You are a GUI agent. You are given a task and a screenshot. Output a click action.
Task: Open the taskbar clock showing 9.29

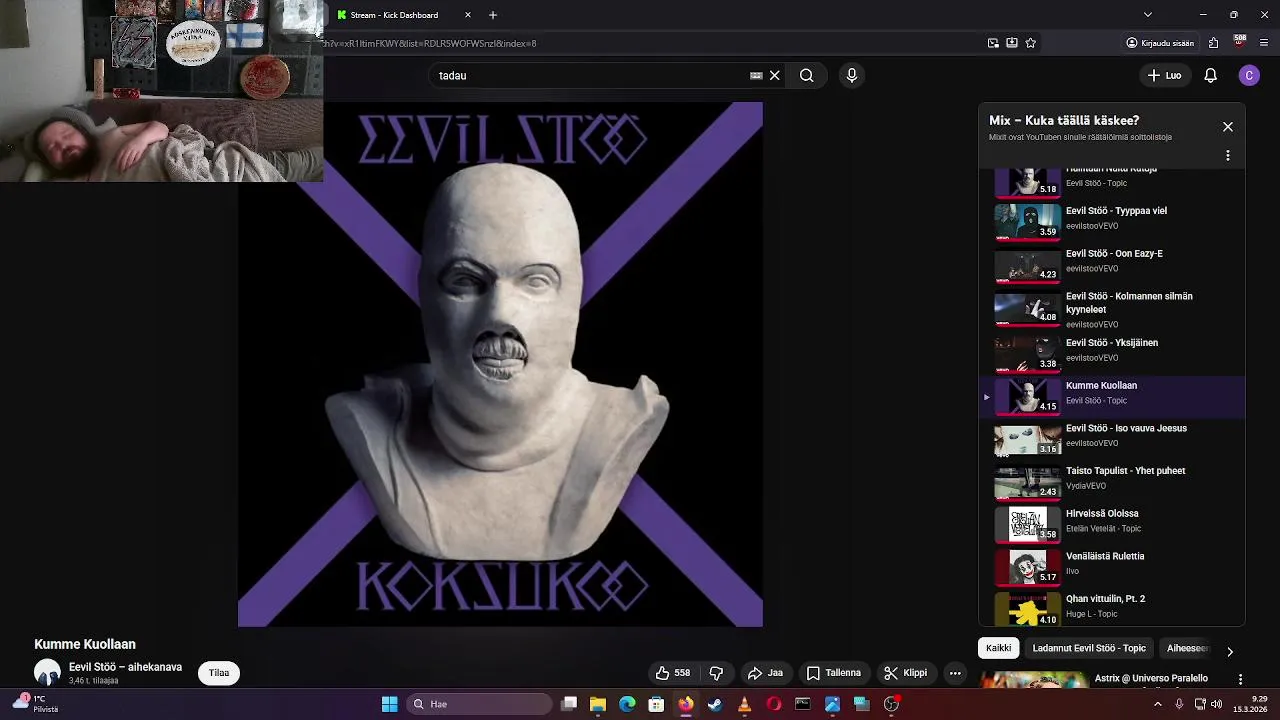(x=1251, y=704)
